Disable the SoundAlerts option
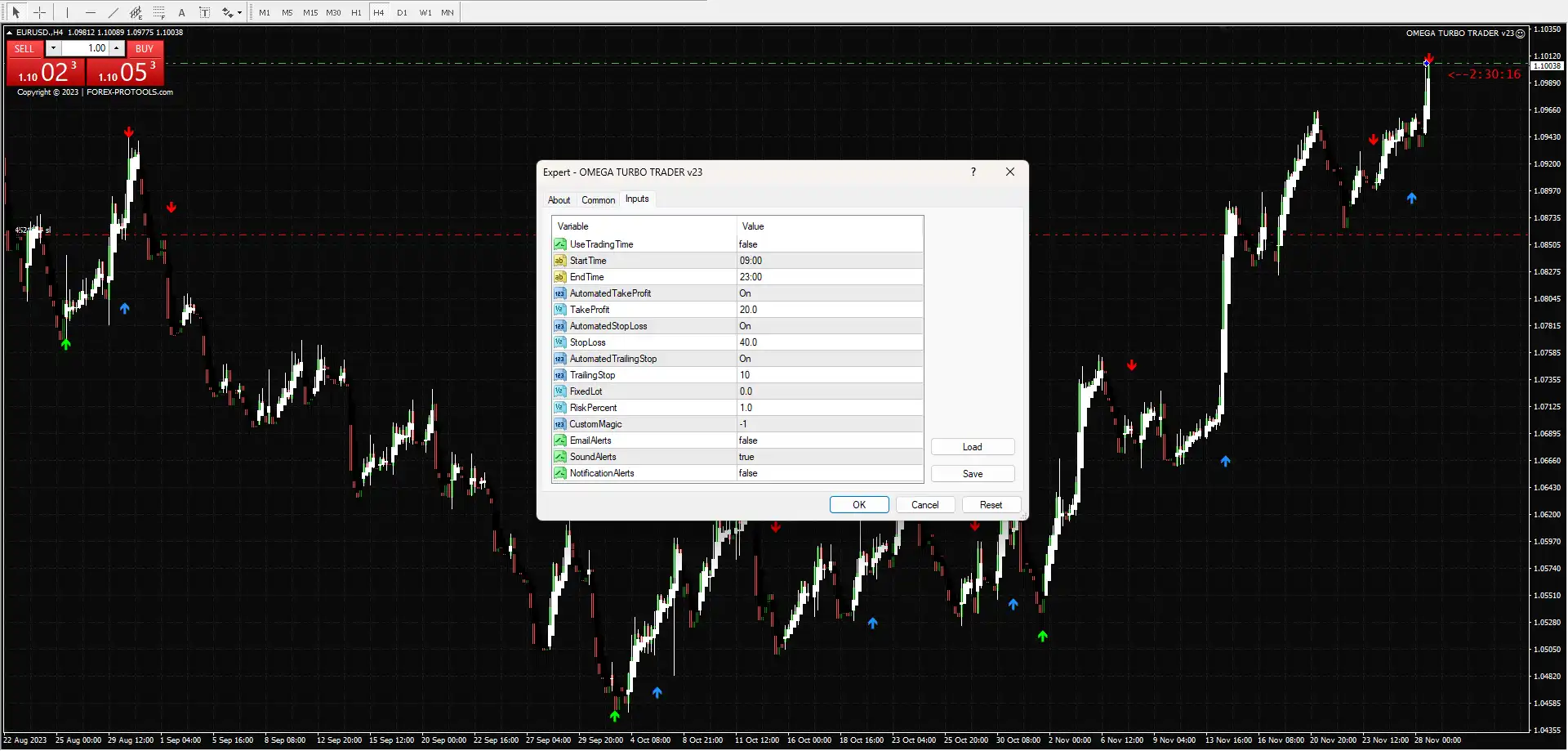1568x751 pixels. click(x=827, y=456)
